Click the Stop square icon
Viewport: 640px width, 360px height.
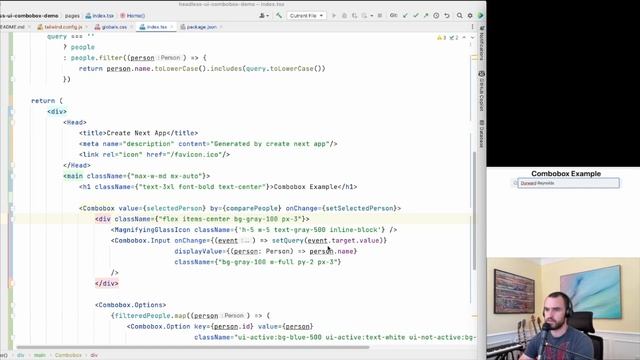pyautogui.click(x=380, y=16)
